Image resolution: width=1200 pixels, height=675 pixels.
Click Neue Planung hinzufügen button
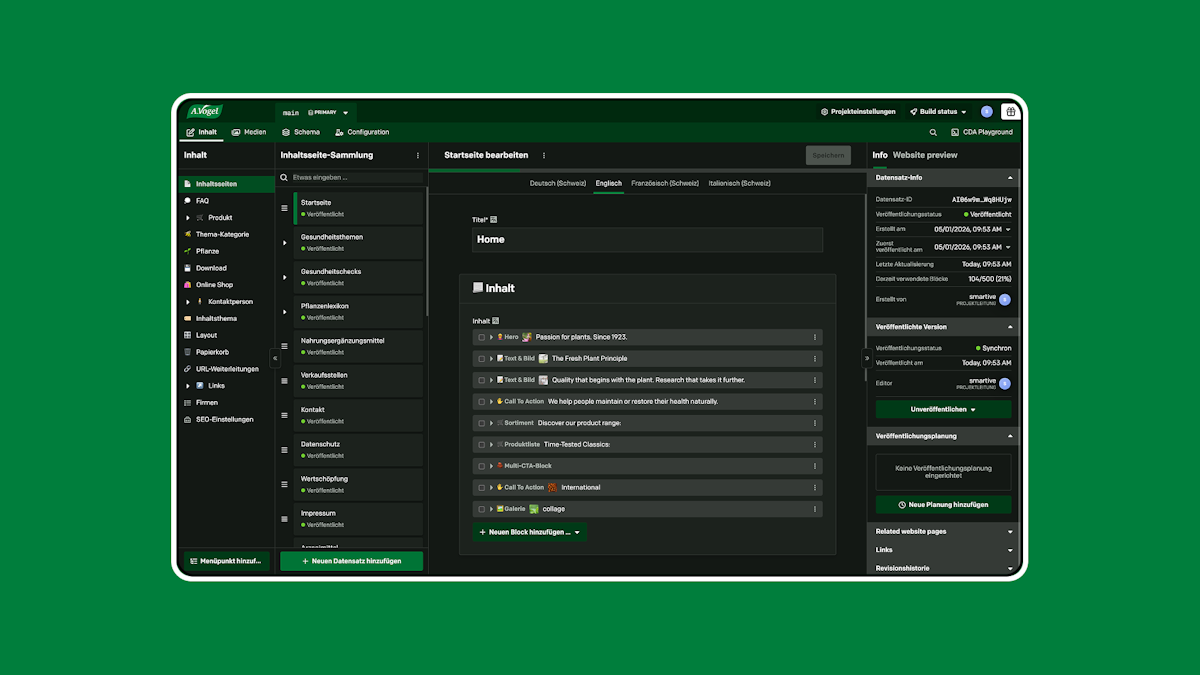(943, 505)
